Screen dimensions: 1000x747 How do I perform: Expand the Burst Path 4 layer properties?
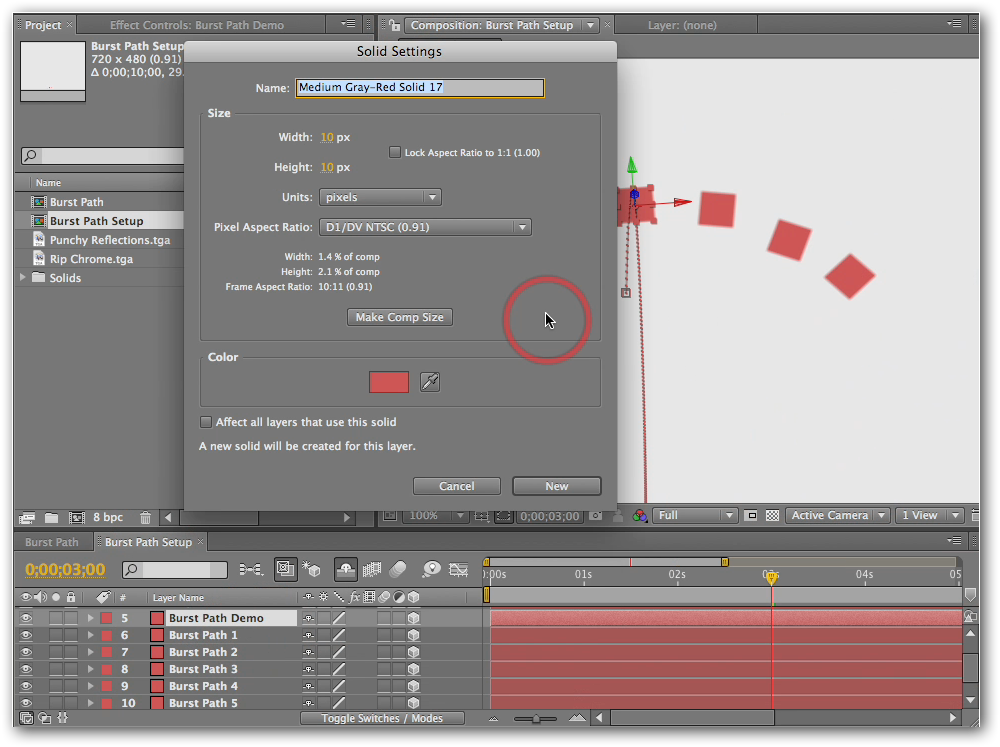pos(90,686)
